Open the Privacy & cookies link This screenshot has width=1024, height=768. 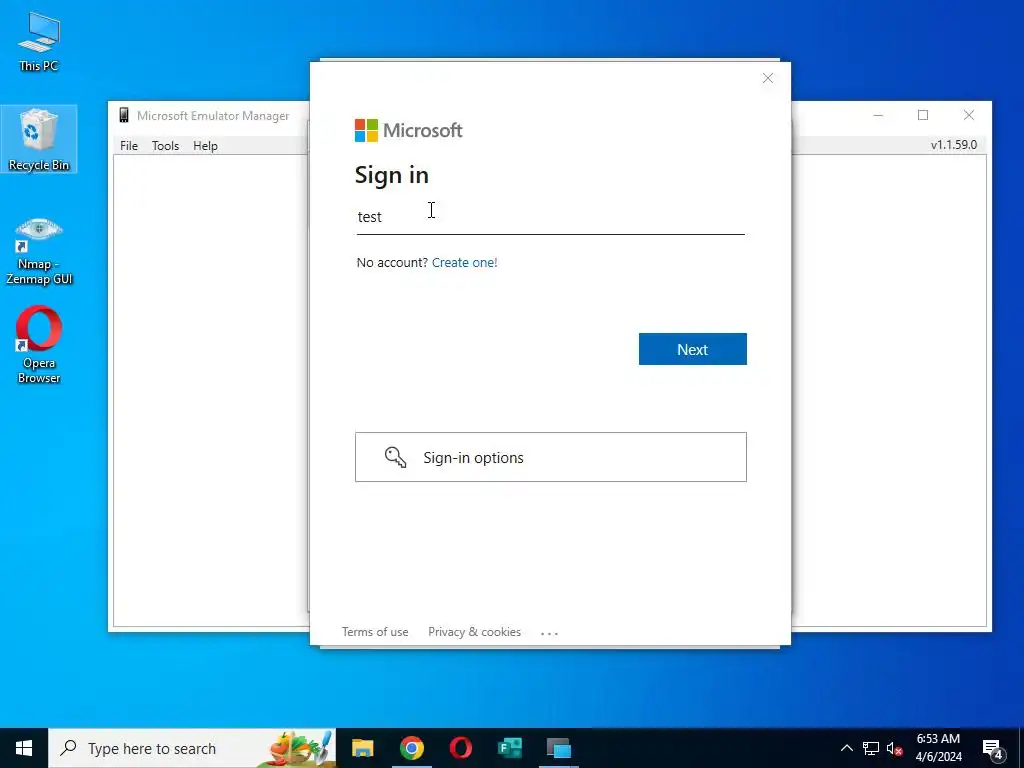(x=474, y=632)
